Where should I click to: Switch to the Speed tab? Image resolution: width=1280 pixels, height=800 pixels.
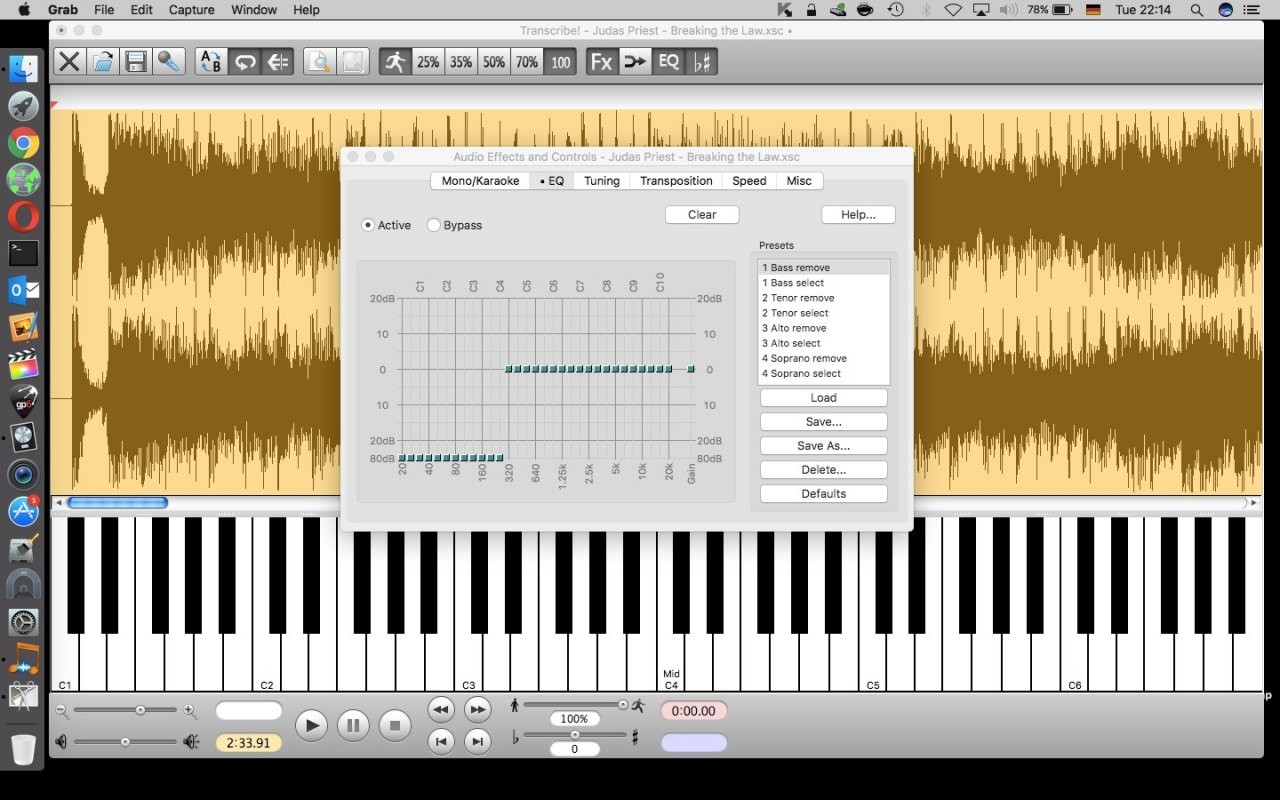749,181
